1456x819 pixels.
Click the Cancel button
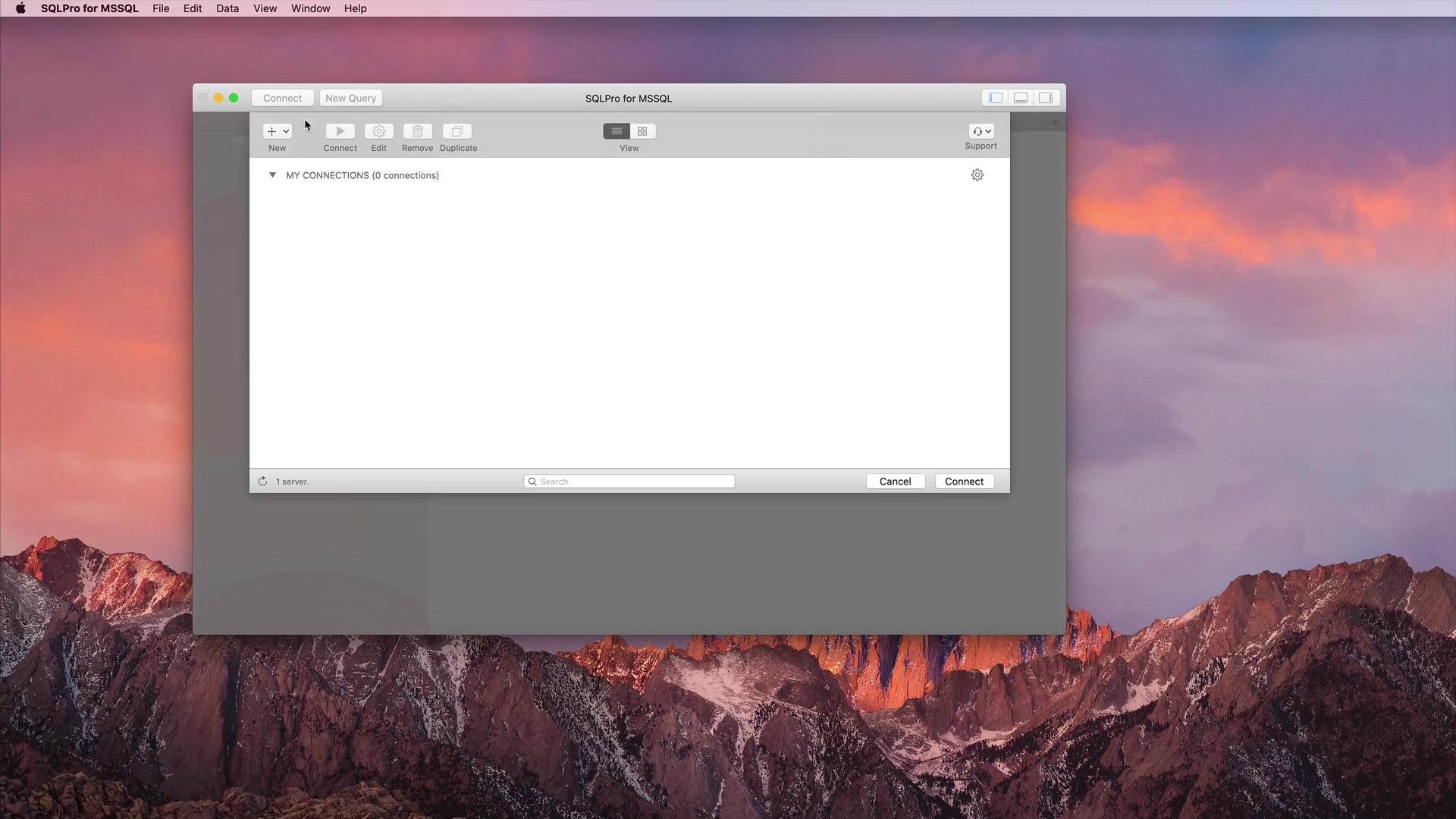[895, 482]
